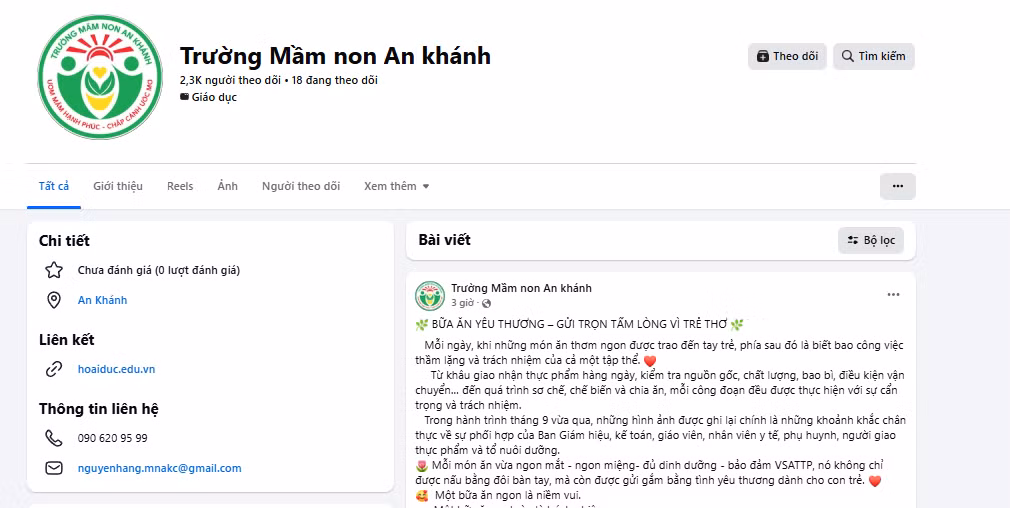Open the nguyenhang.mnakc@gmail.com email link
The height and width of the screenshot is (508, 1010).
(x=160, y=468)
